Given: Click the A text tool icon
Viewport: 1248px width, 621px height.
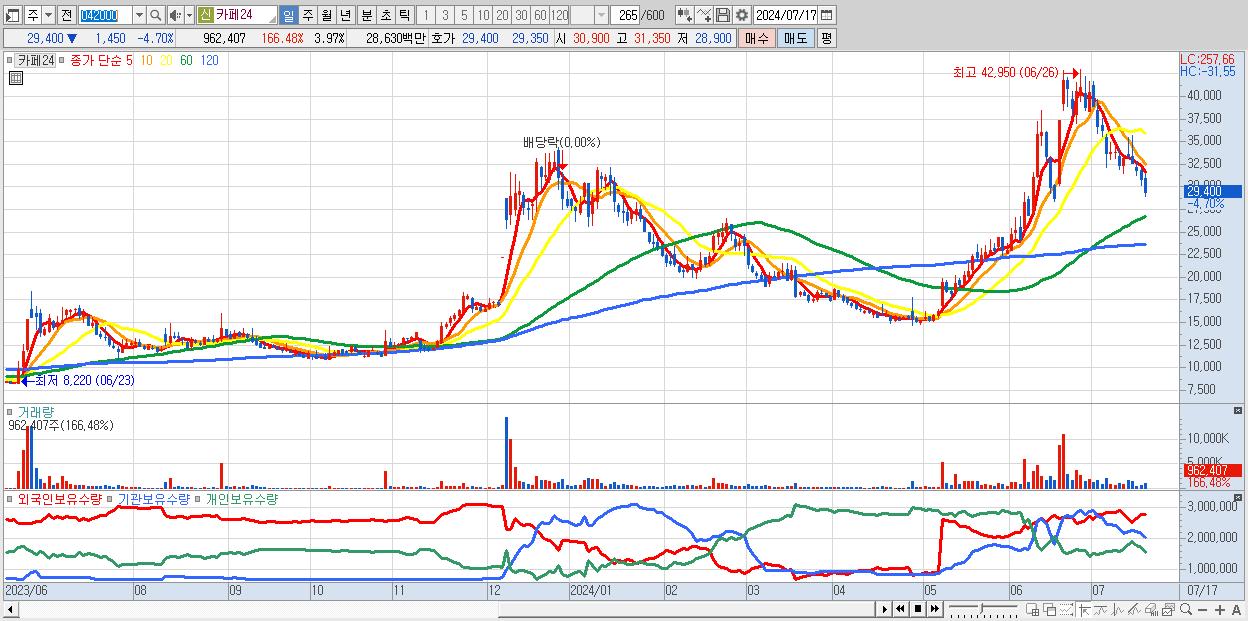Looking at the screenshot, I should 1237,610.
